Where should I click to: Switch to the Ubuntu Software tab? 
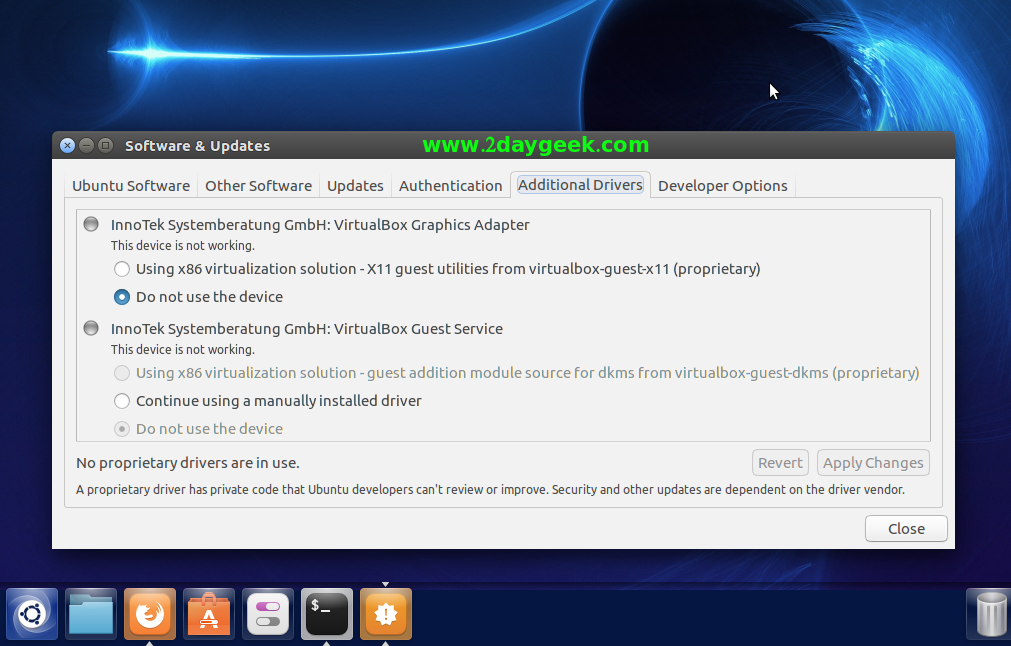pyautogui.click(x=131, y=186)
